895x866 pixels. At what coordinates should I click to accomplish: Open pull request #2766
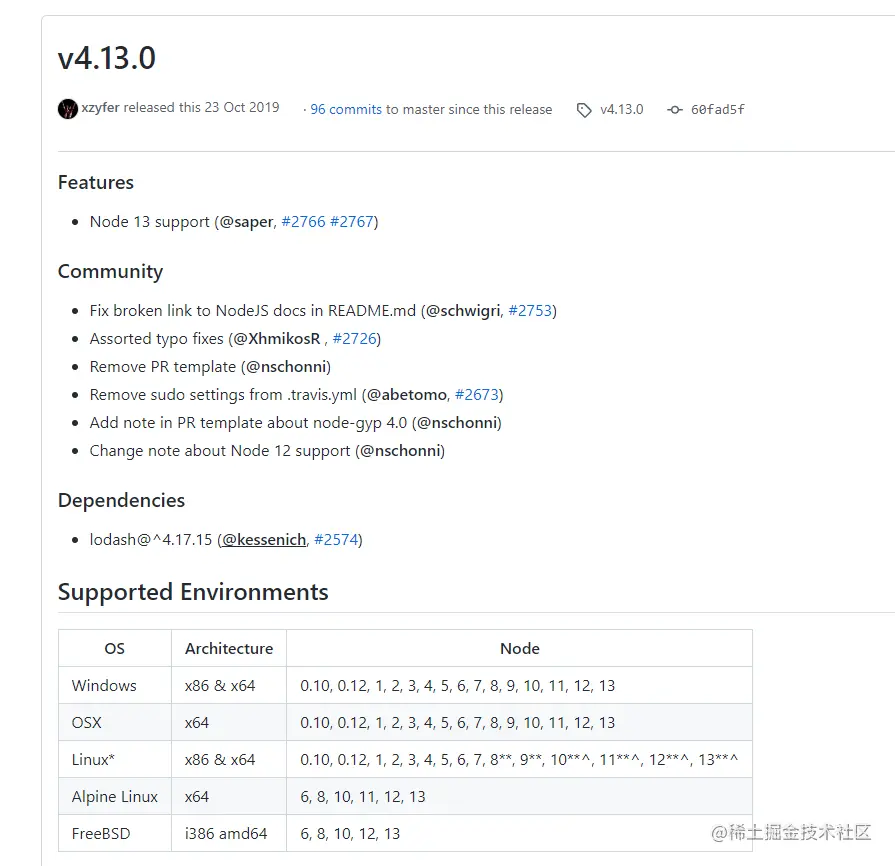[x=303, y=221]
